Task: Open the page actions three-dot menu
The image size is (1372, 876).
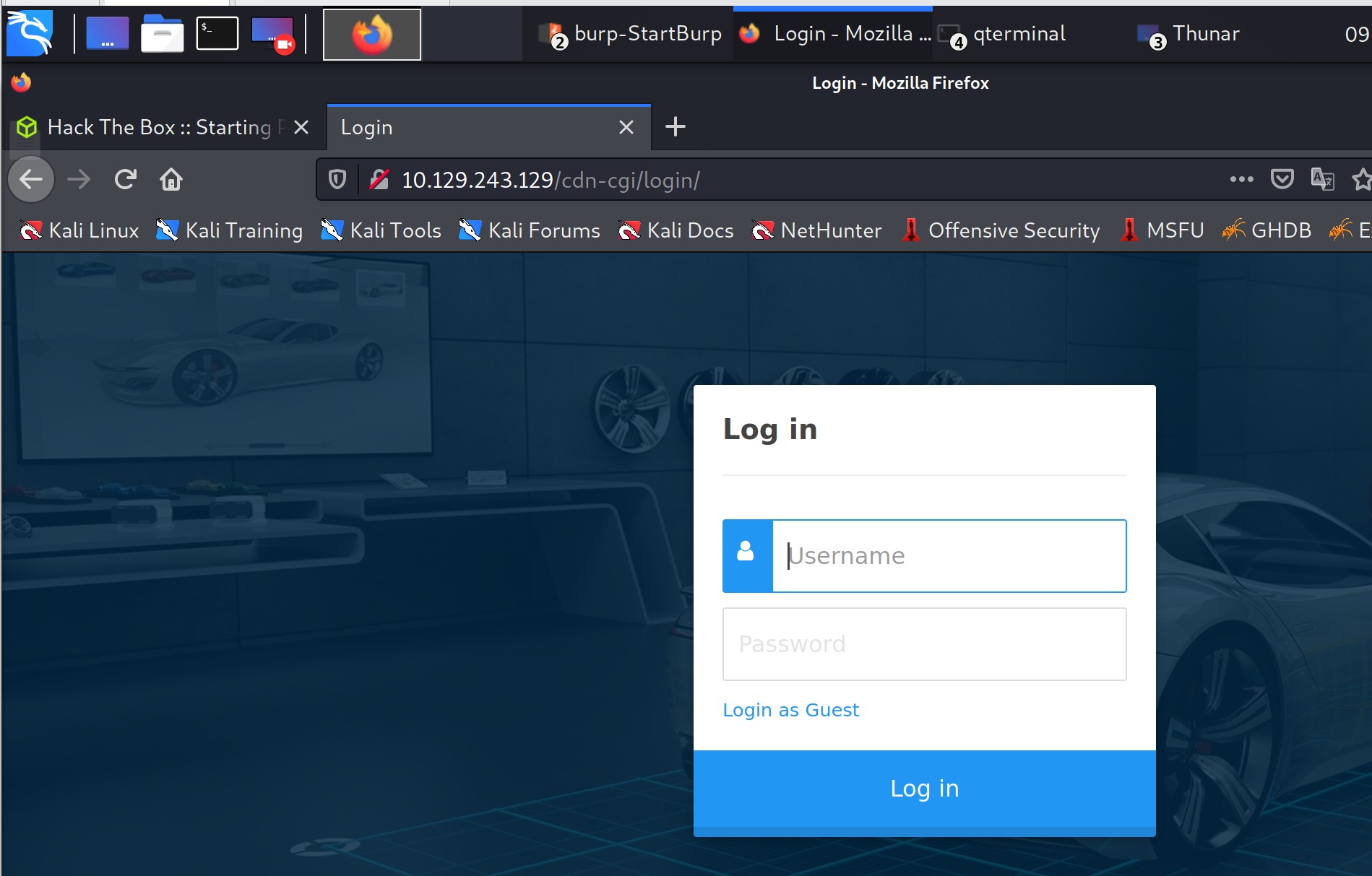Action: click(1241, 179)
